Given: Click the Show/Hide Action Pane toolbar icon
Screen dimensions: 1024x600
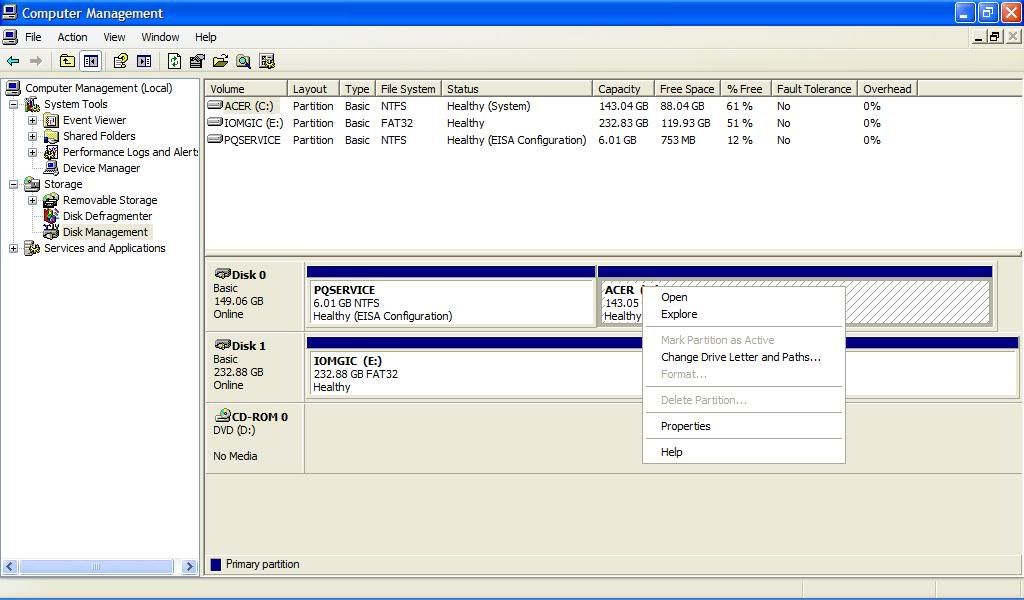Looking at the screenshot, I should coord(144,61).
